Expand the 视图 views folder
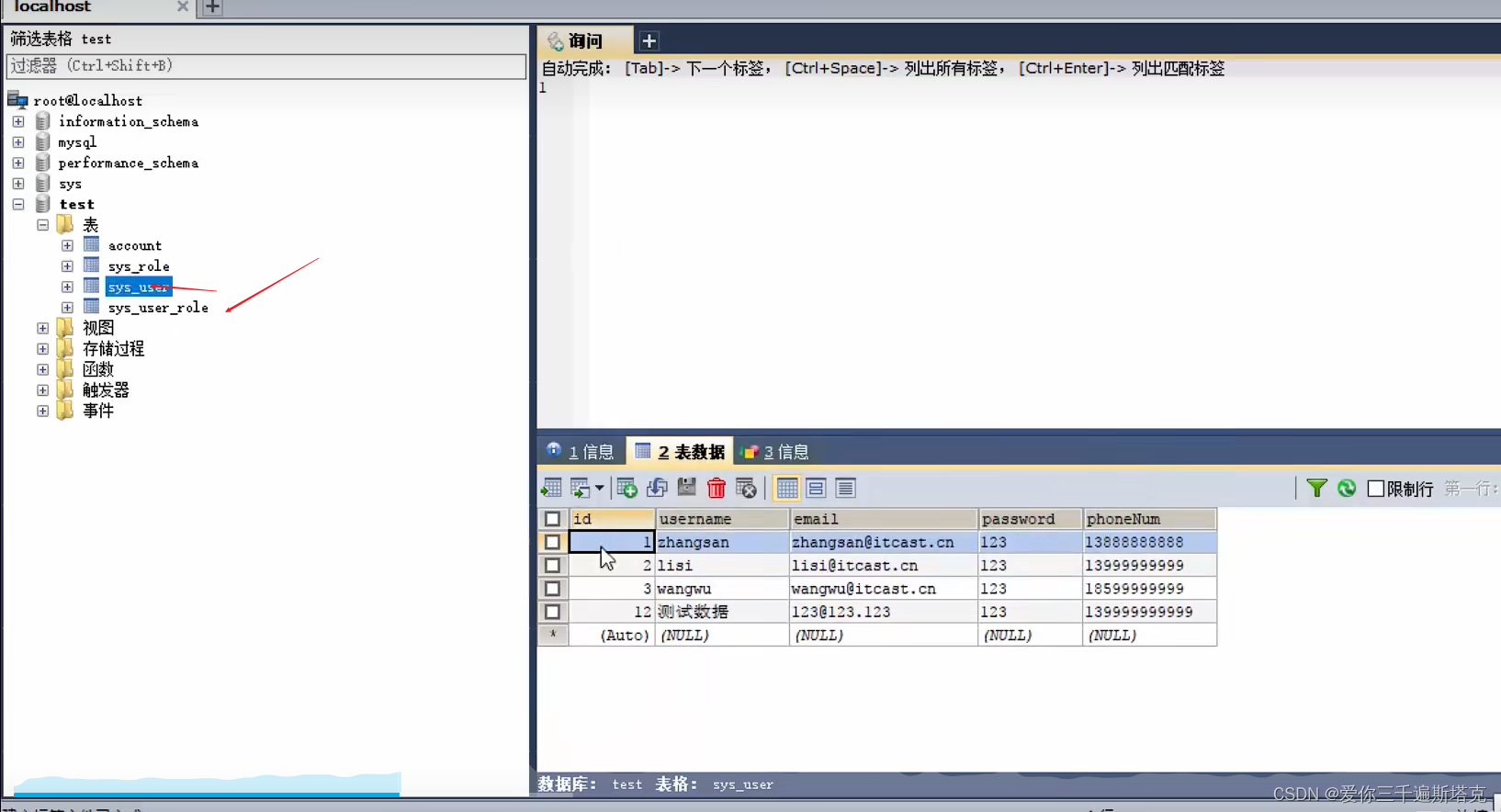 click(42, 328)
